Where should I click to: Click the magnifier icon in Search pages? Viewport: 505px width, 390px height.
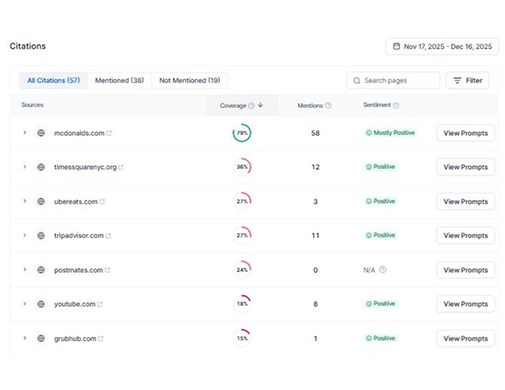[357, 81]
